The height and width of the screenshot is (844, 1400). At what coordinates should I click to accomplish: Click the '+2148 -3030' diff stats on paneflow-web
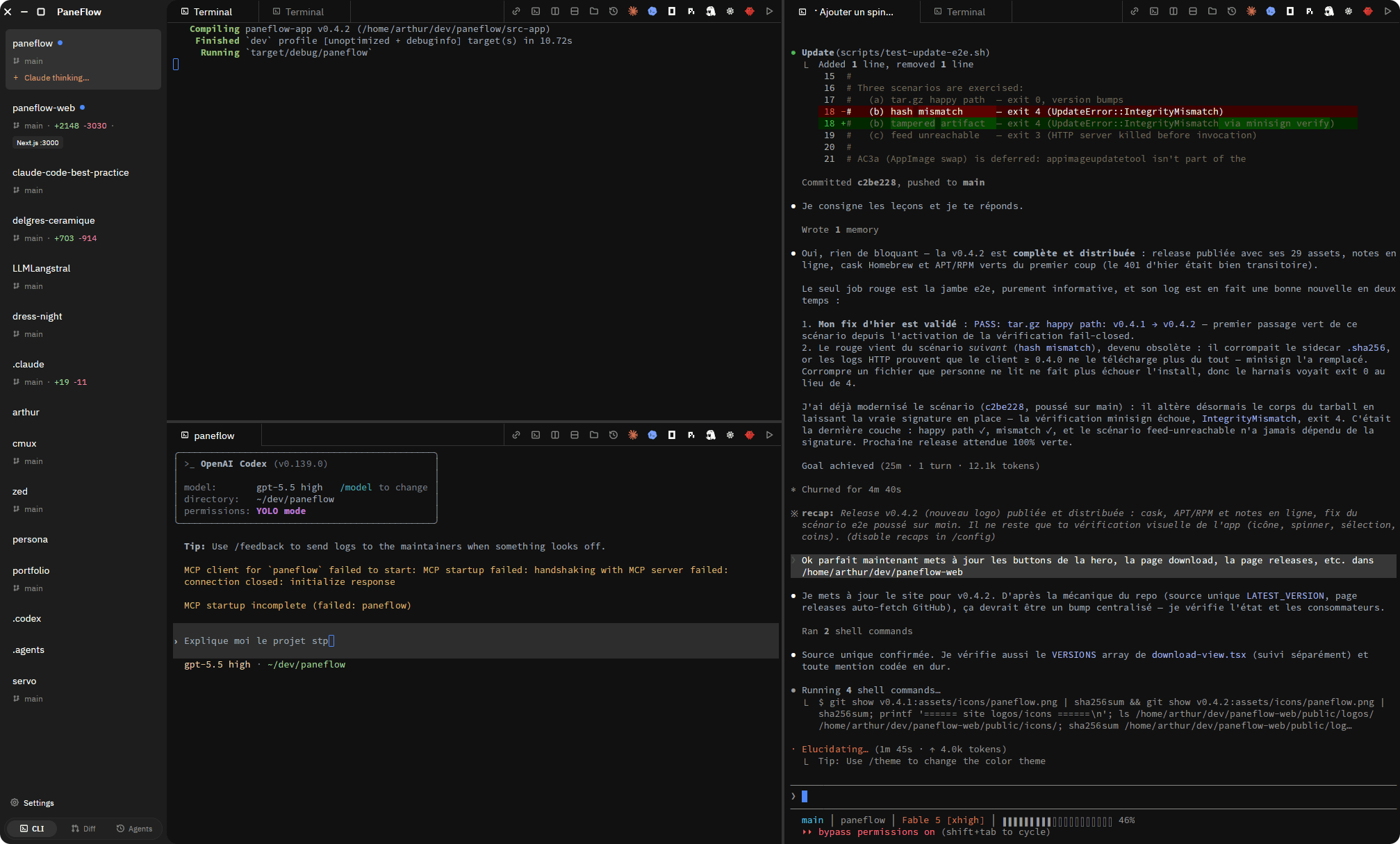click(81, 126)
